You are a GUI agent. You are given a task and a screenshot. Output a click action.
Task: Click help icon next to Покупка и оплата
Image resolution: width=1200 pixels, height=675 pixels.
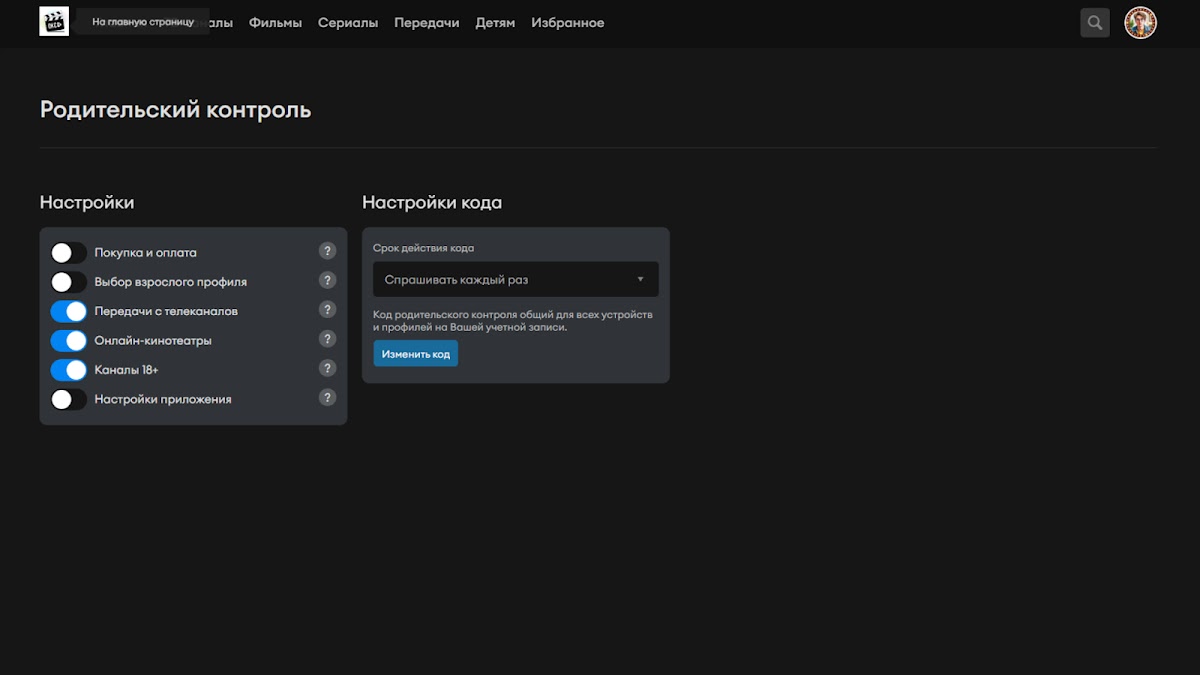pyautogui.click(x=327, y=252)
